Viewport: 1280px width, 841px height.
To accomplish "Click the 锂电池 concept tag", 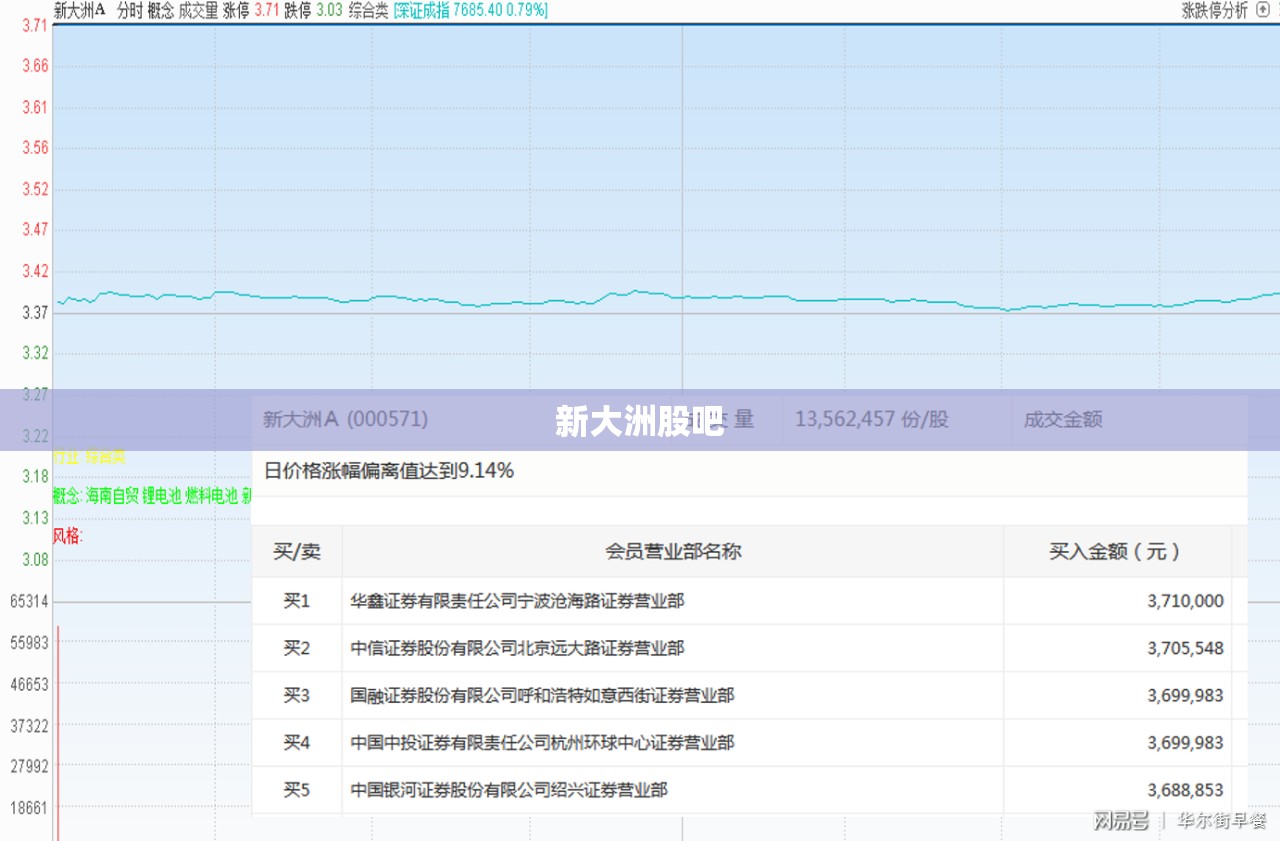I will coord(162,496).
